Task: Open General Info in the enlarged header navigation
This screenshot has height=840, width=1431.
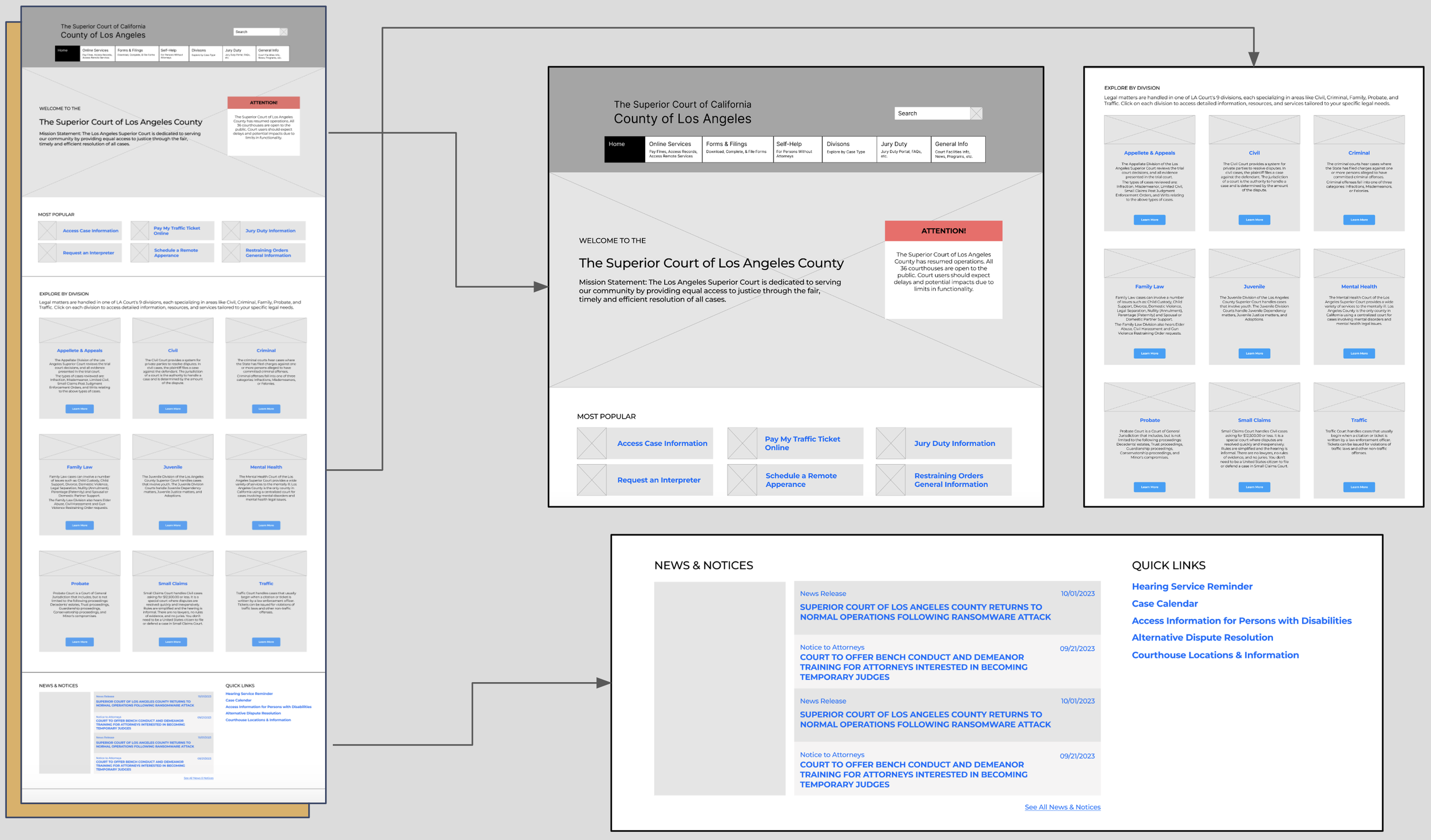Action: pyautogui.click(x=958, y=149)
